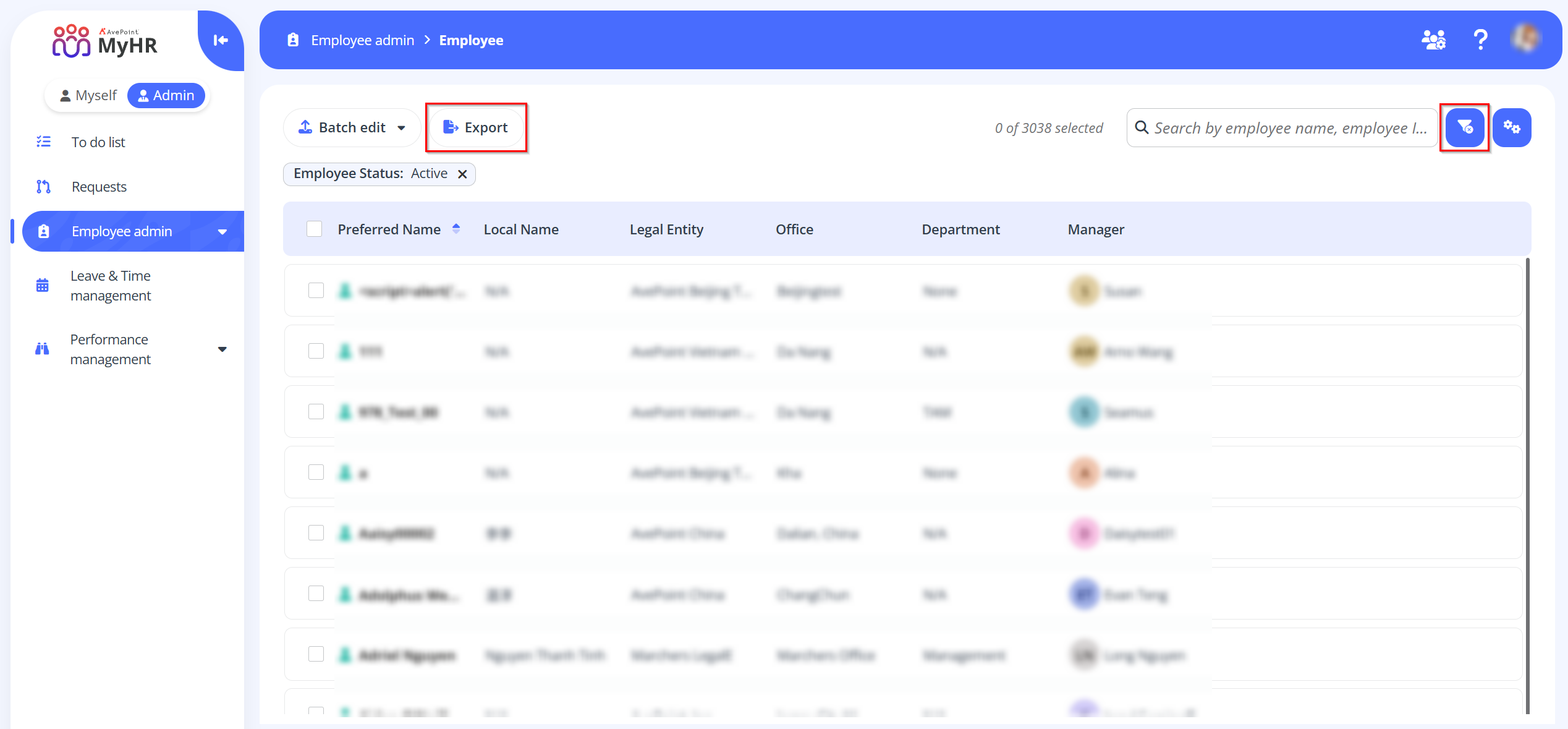Screen dimensions: 1568x729
Task: Collapse the sidebar with the arrow icon
Action: (221, 40)
